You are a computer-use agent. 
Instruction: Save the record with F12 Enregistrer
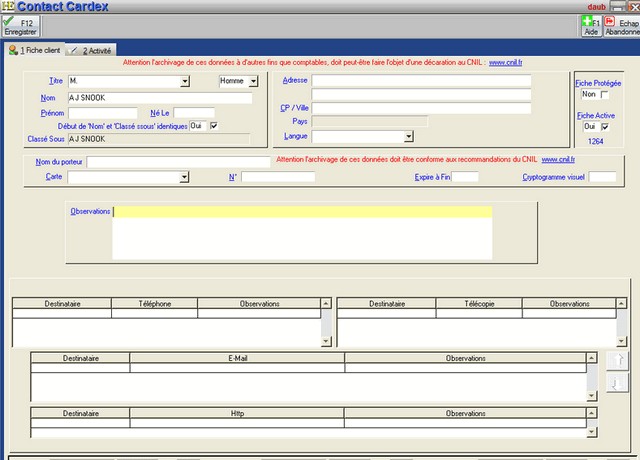tap(20, 26)
